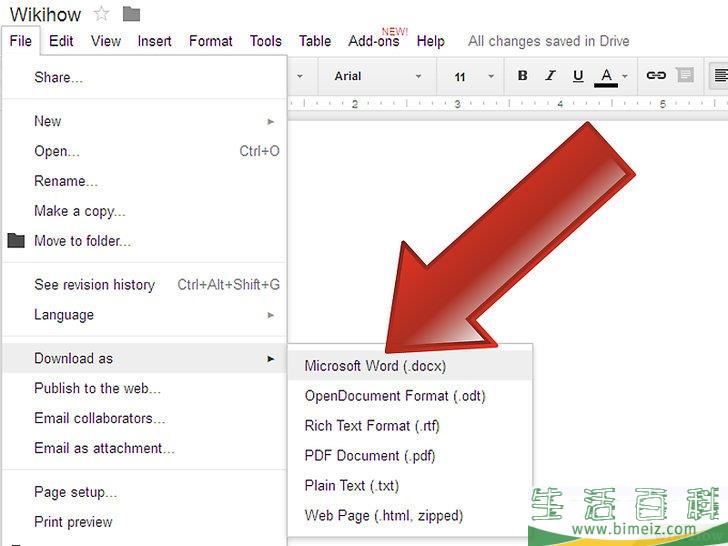Toggle italic formatting
This screenshot has width=728, height=546.
(550, 76)
